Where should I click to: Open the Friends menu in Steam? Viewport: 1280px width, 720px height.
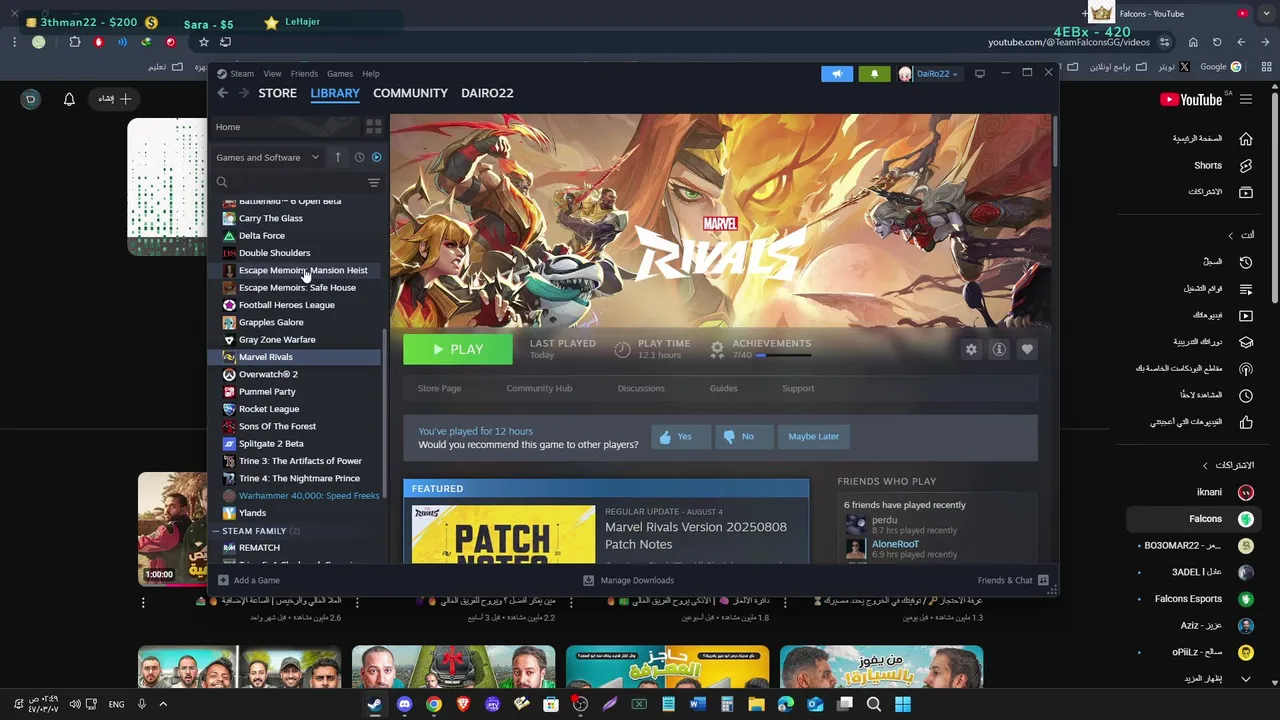click(x=304, y=73)
